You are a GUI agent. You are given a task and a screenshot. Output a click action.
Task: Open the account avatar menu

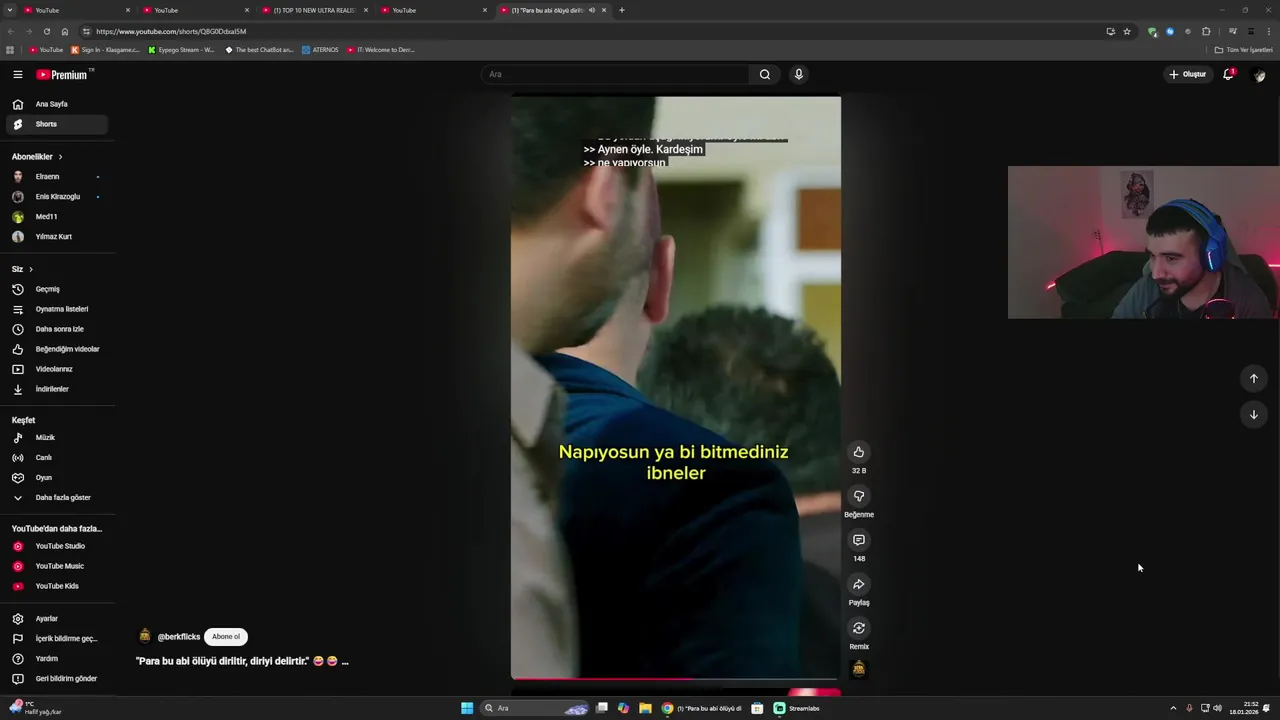(1259, 75)
